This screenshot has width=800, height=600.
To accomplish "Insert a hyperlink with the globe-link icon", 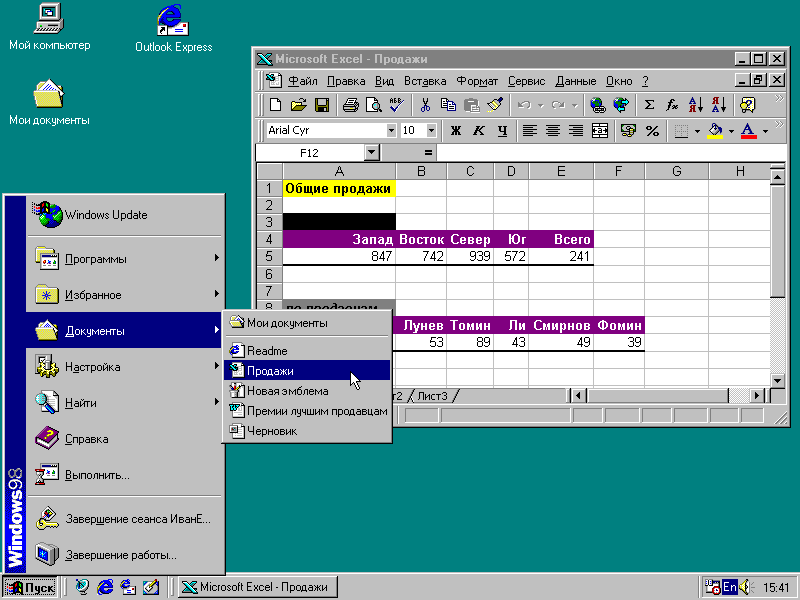I will point(597,105).
